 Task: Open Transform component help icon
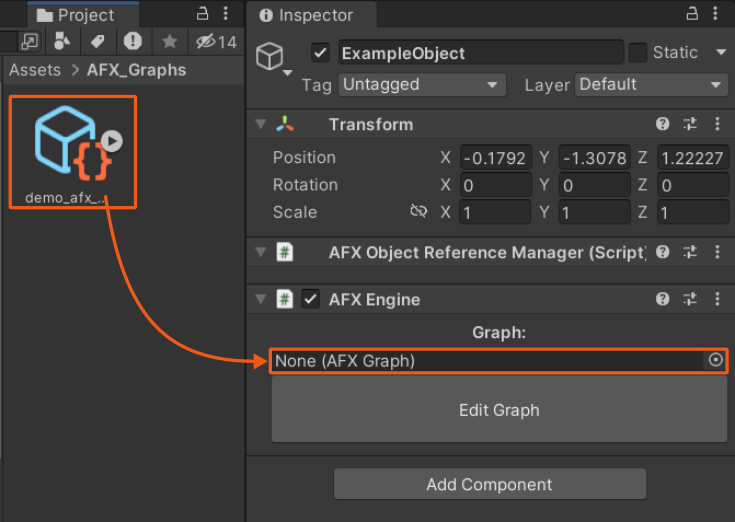(662, 124)
